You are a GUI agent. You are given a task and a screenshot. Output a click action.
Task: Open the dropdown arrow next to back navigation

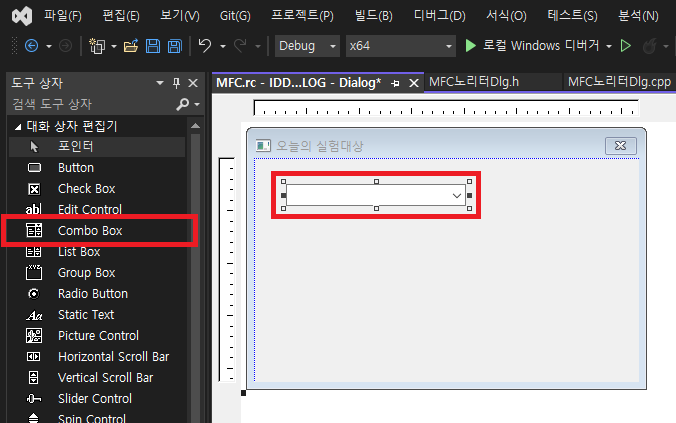coord(49,46)
